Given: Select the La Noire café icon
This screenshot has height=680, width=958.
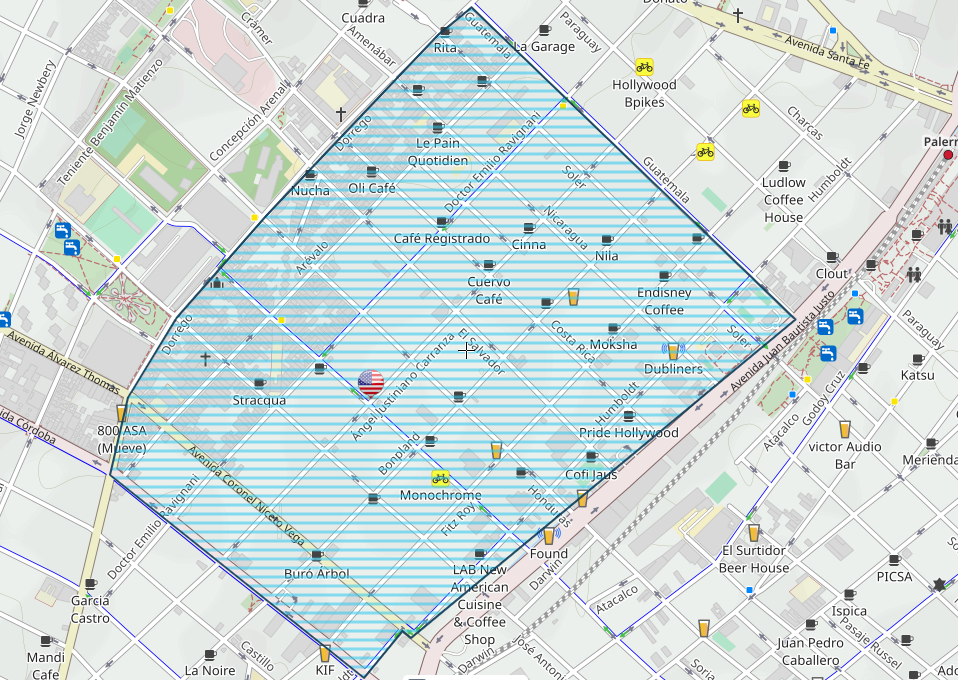Looking at the screenshot, I should (210, 656).
